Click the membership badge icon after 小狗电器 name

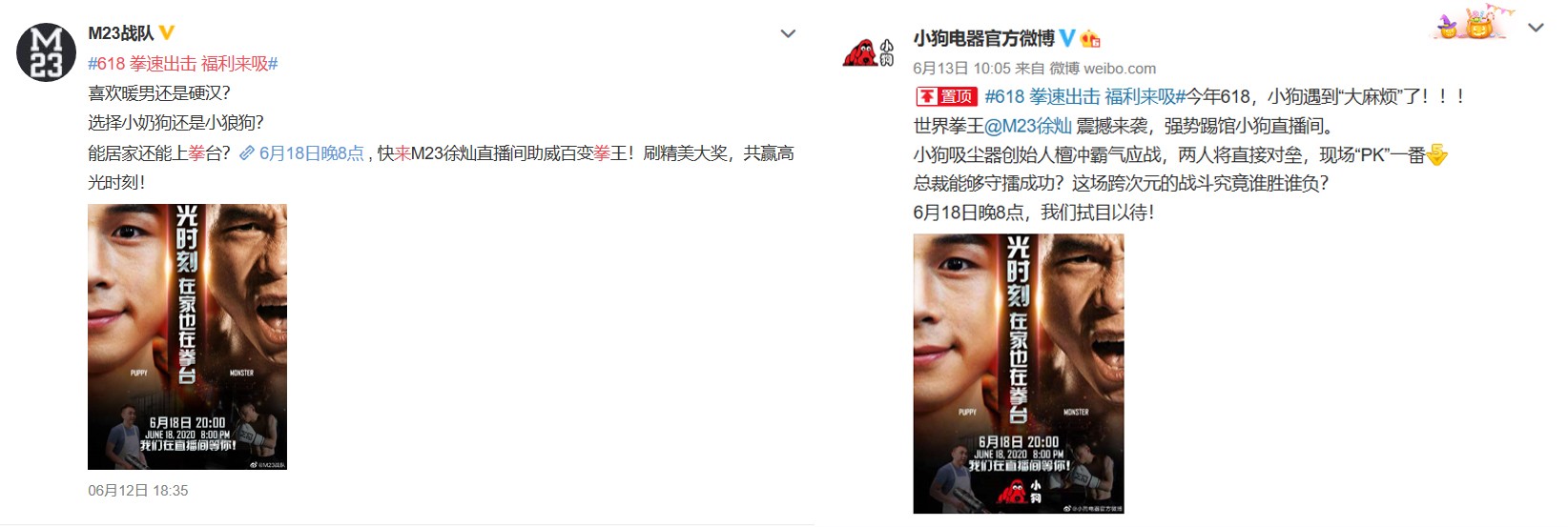pyautogui.click(x=1090, y=38)
